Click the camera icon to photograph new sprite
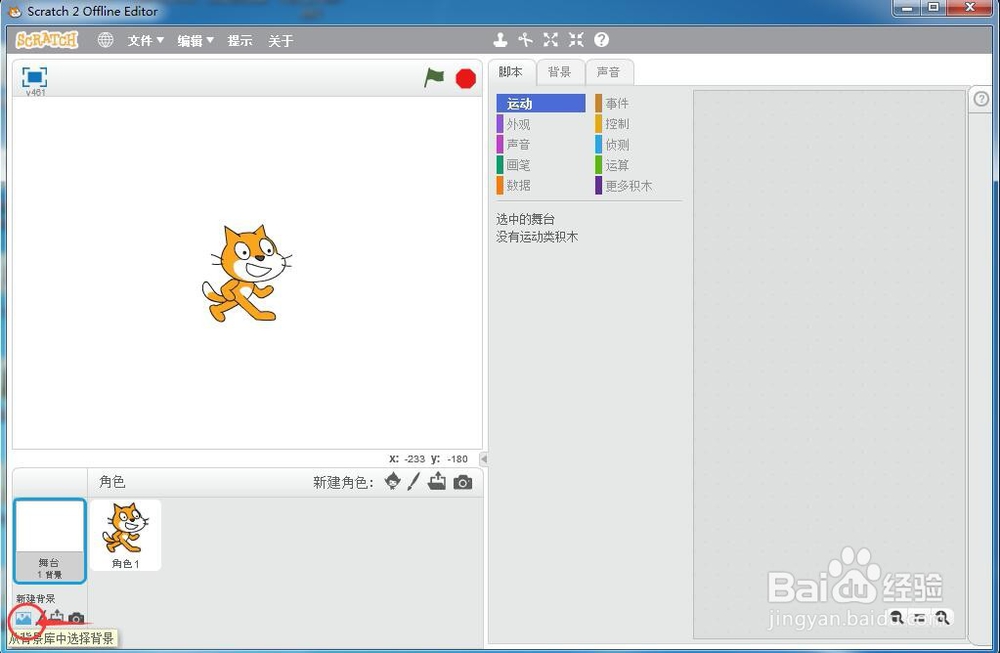 coord(462,482)
